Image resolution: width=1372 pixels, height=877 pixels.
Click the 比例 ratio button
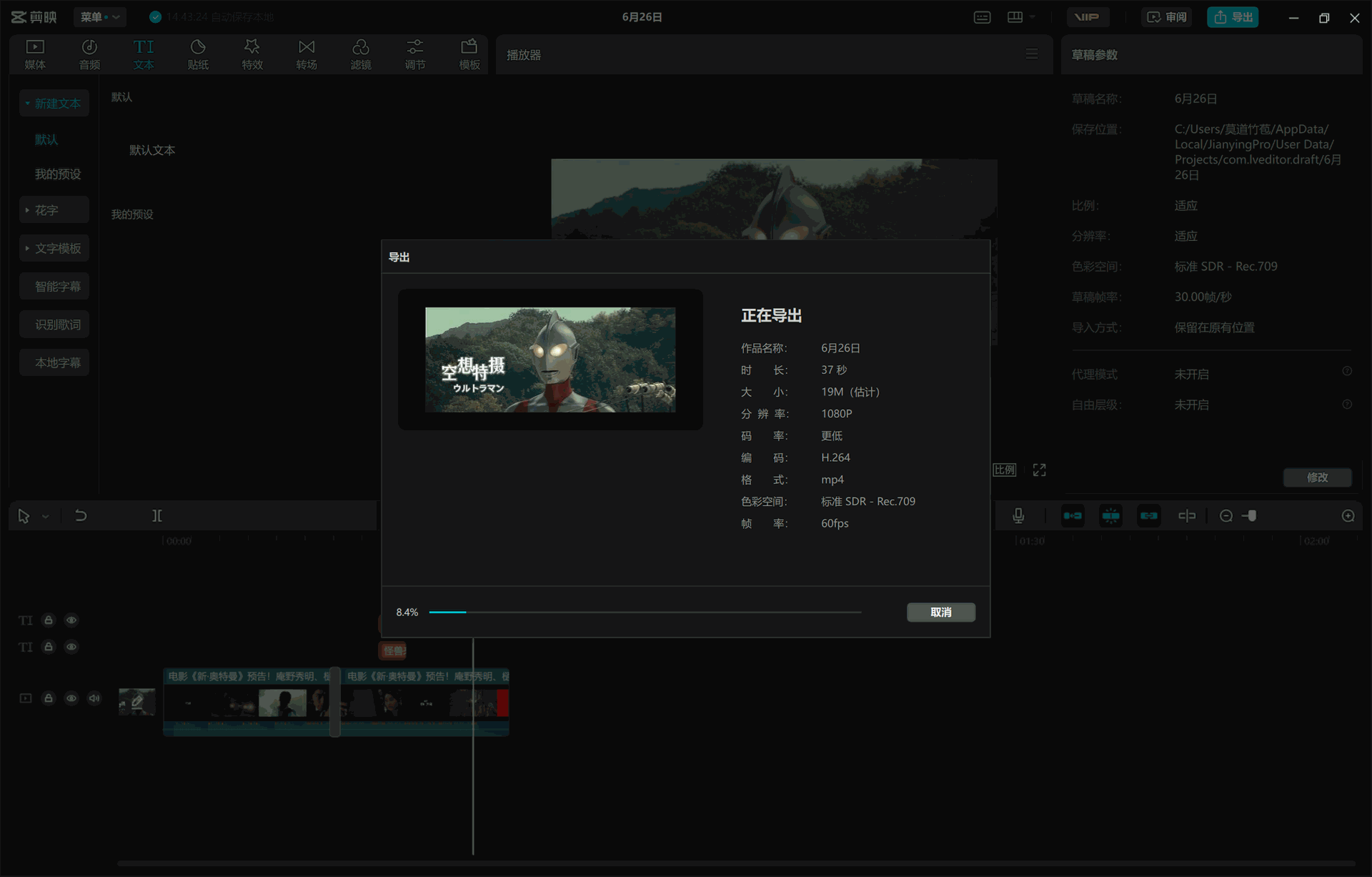(1005, 470)
